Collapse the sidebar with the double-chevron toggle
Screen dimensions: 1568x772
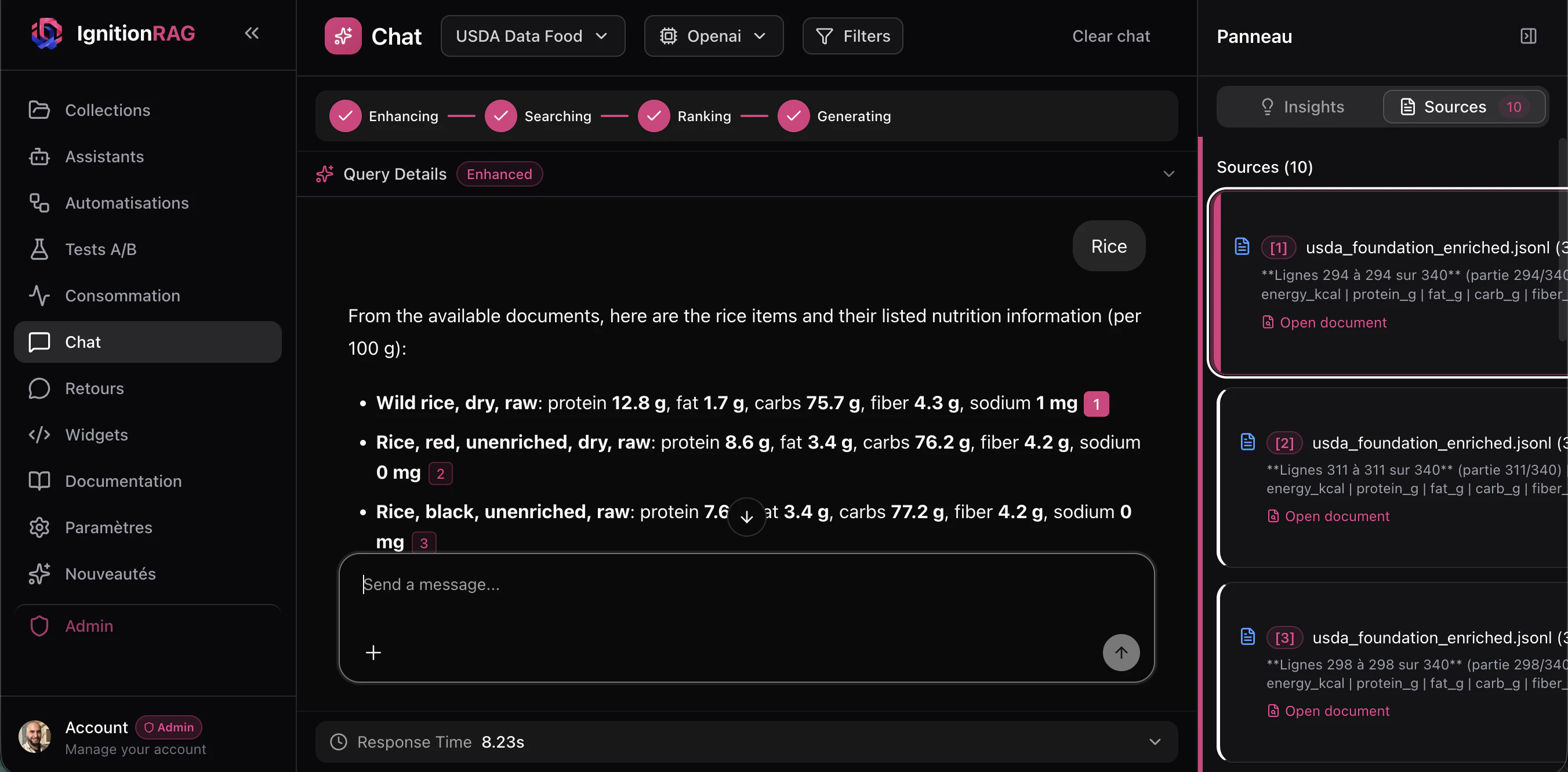(x=252, y=34)
